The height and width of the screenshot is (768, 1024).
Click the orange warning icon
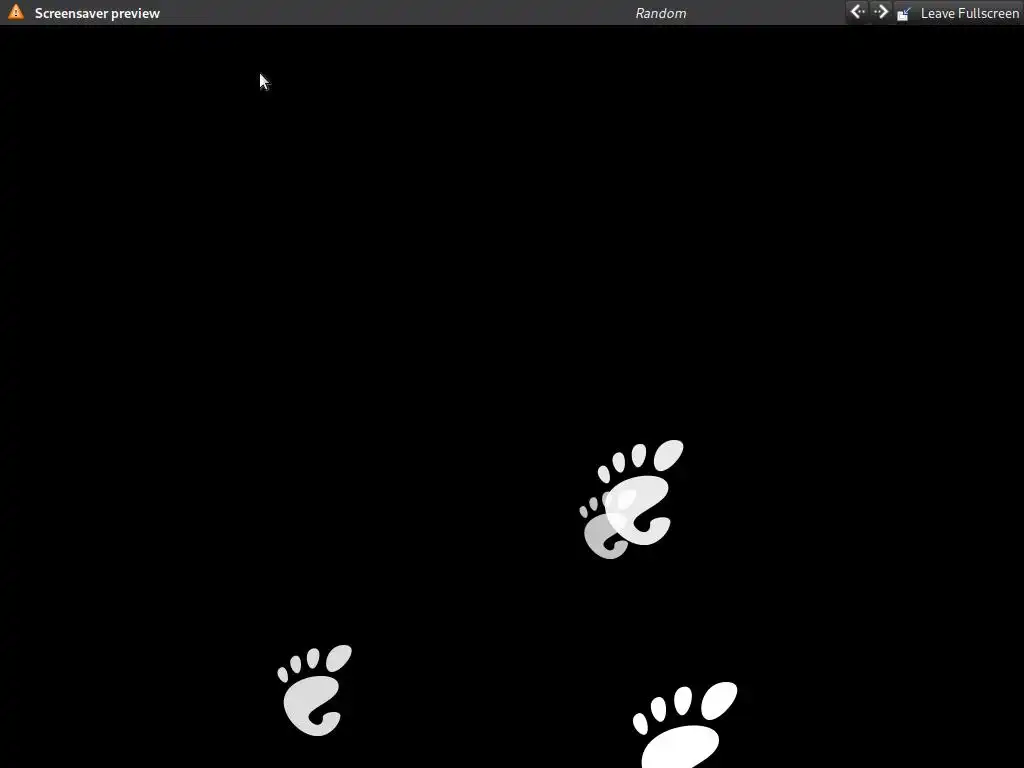pyautogui.click(x=16, y=12)
